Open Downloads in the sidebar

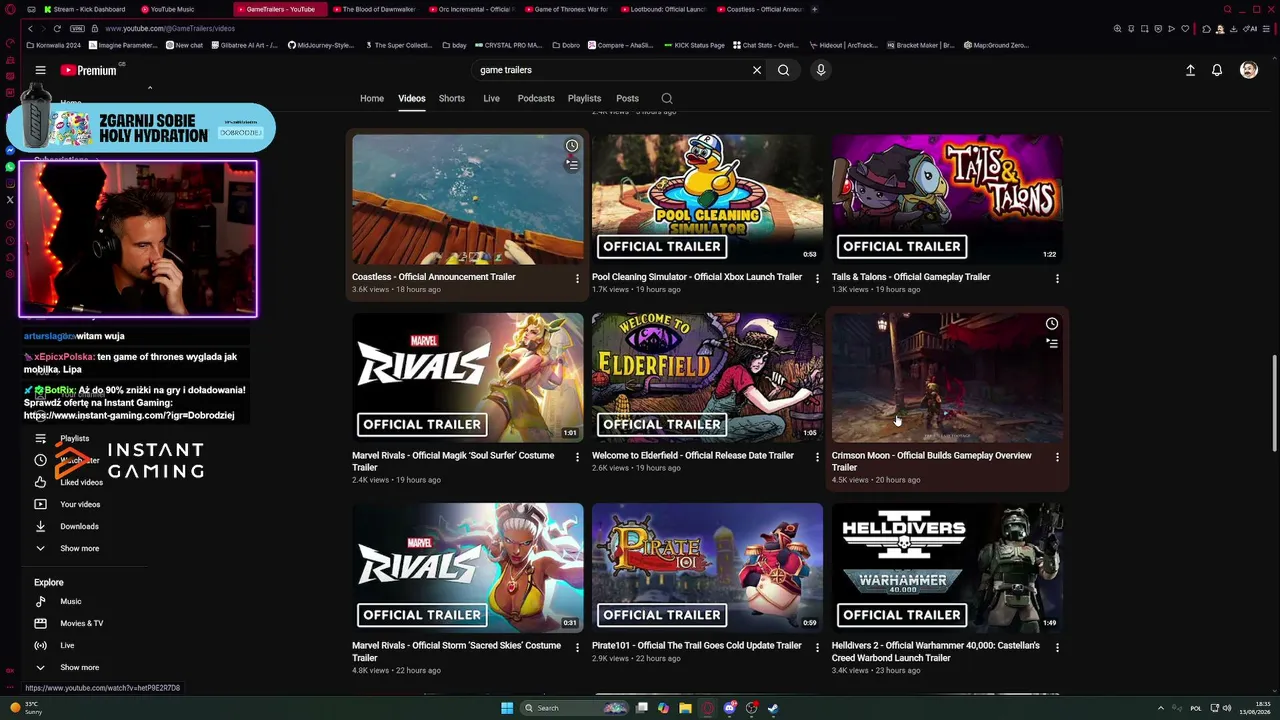point(79,526)
